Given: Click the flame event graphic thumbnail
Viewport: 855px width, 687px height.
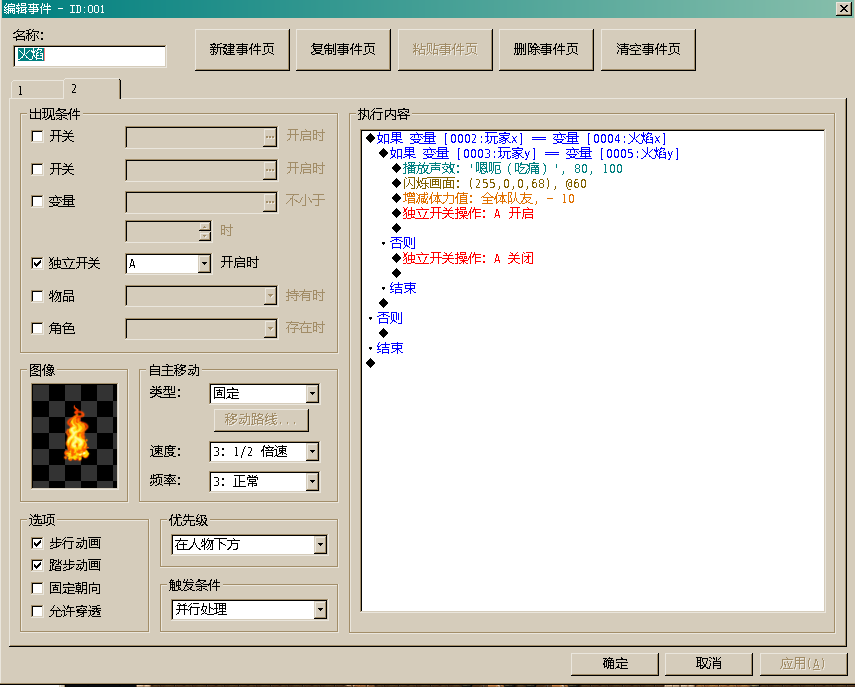Looking at the screenshot, I should pos(74,436).
